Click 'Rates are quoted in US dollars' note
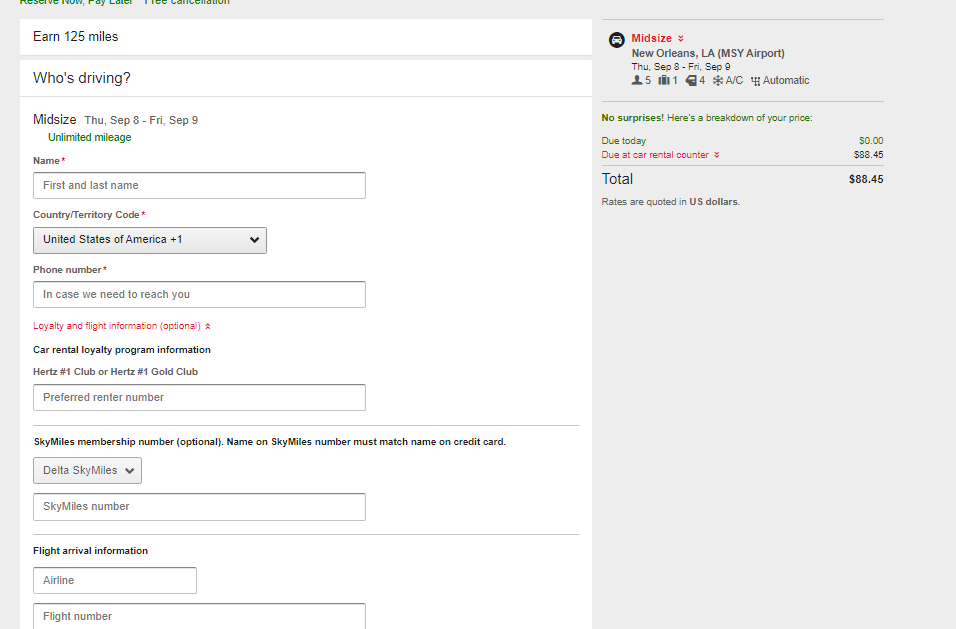The height and width of the screenshot is (629, 956). (671, 202)
